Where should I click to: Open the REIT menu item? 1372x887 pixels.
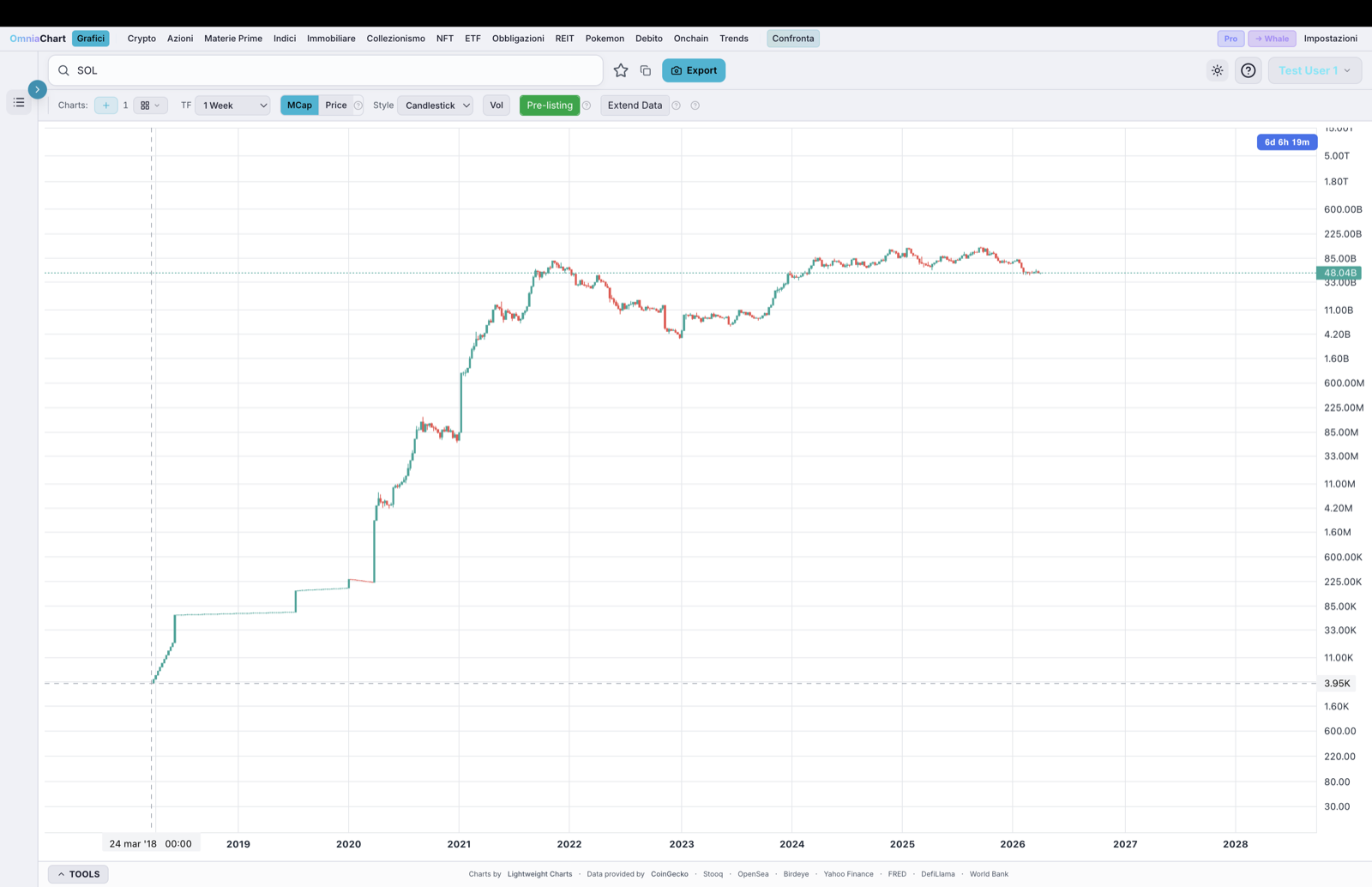[x=564, y=39]
